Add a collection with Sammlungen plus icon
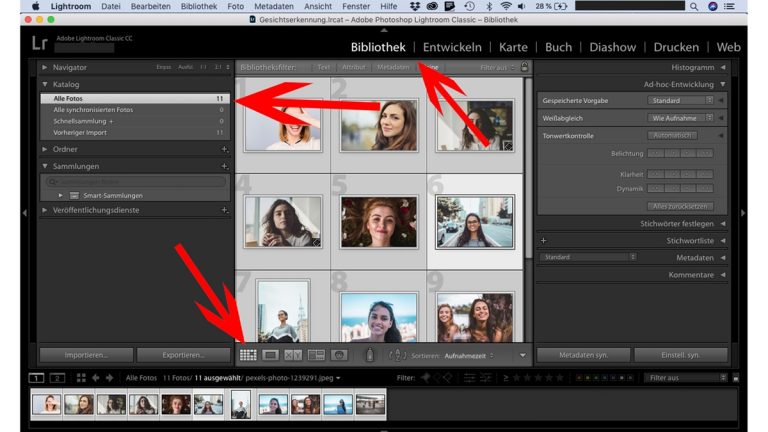 224,166
